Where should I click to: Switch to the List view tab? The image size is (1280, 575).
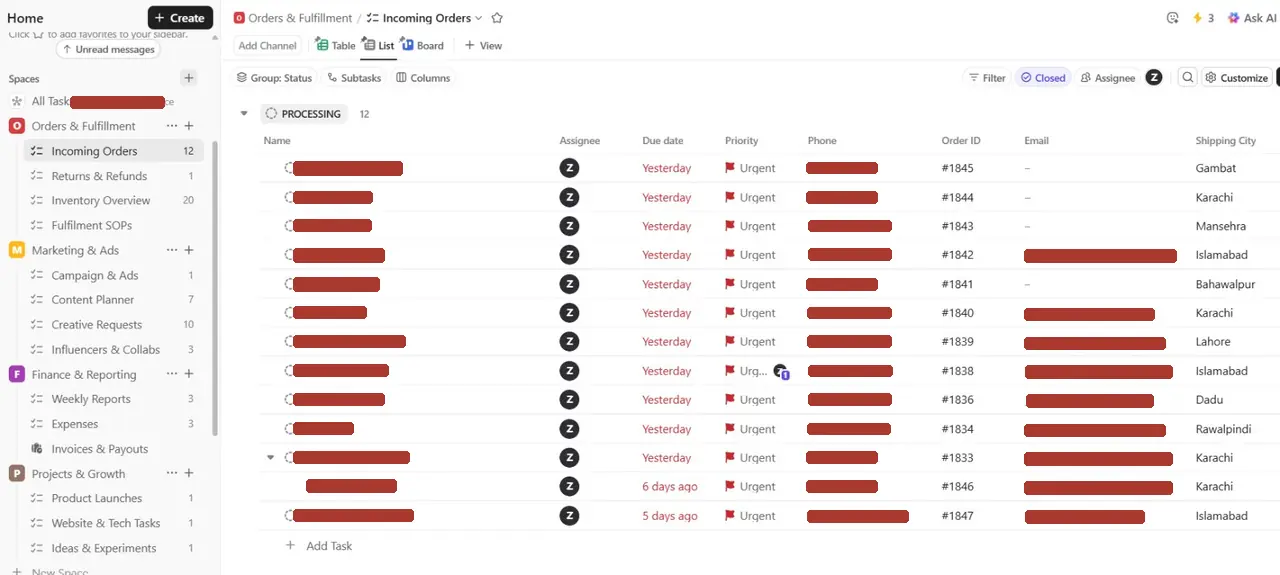click(x=378, y=45)
